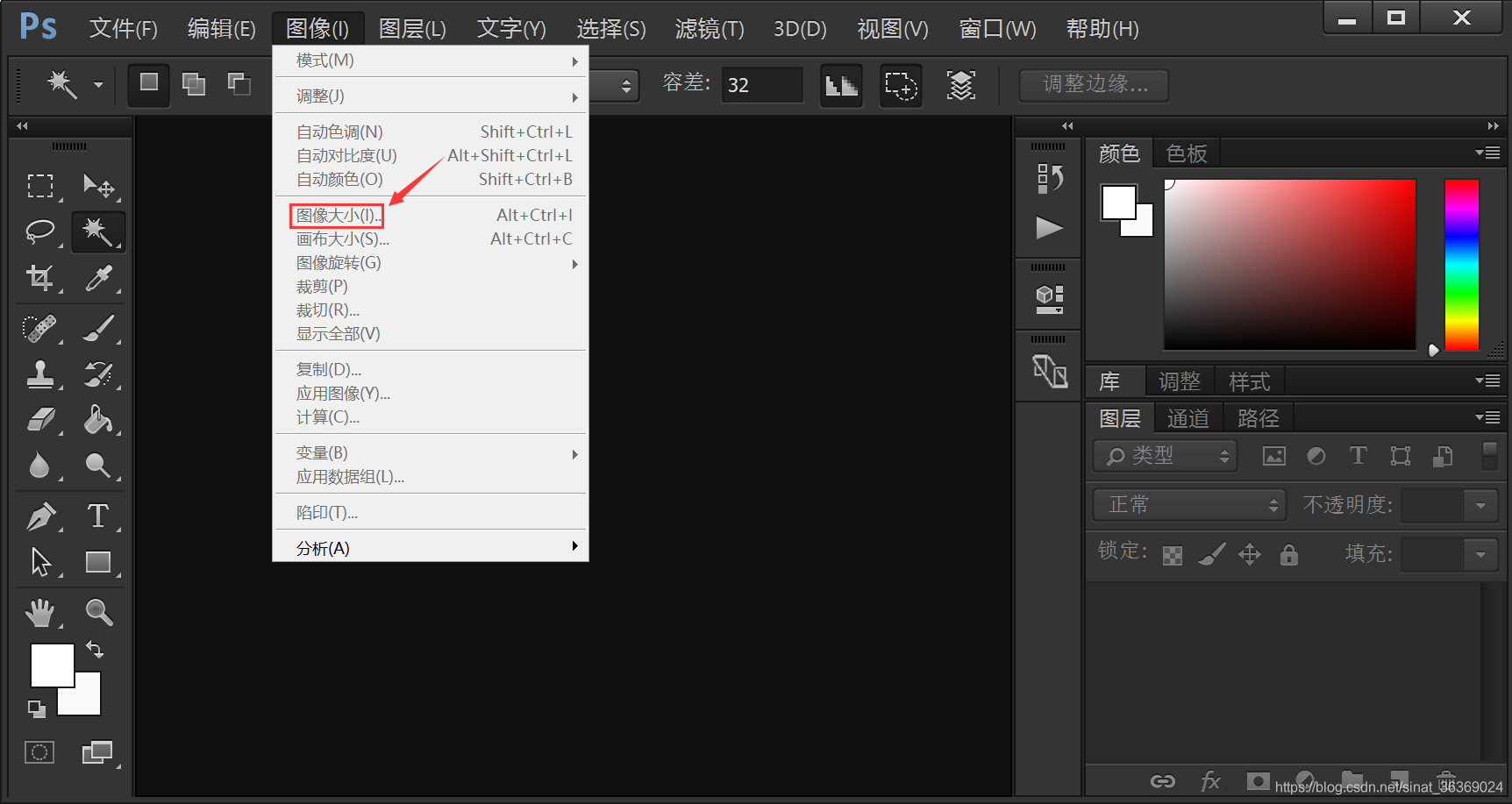The width and height of the screenshot is (1512, 804).
Task: Toggle Contiguous option icon
Action: tap(902, 86)
